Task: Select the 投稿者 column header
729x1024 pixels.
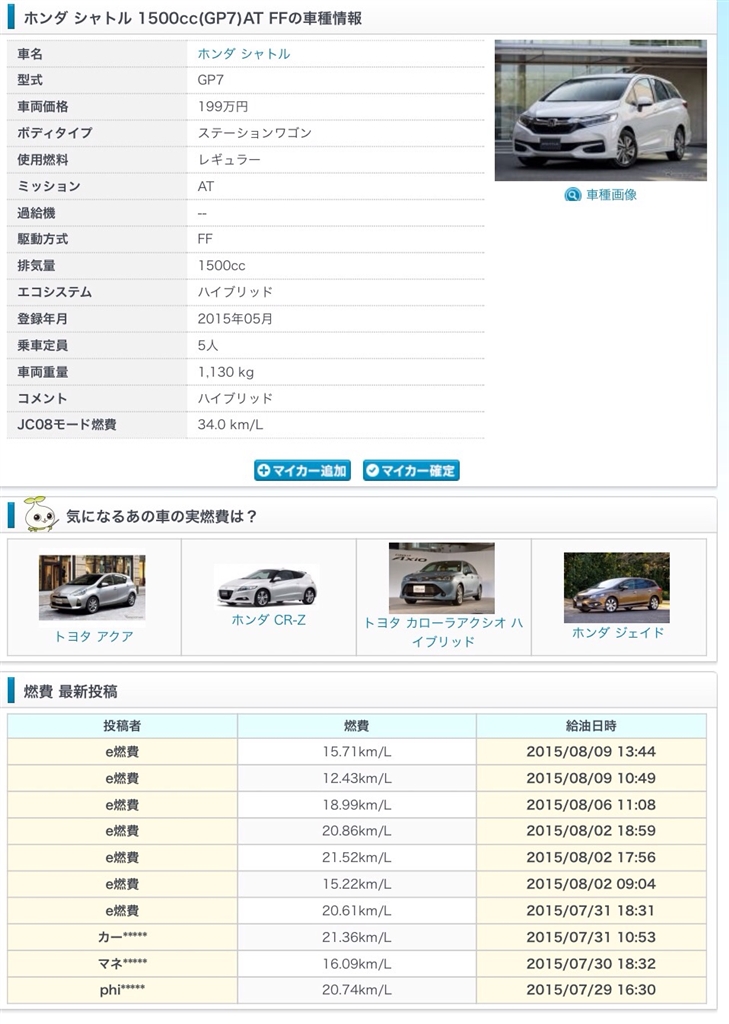Action: click(x=122, y=726)
